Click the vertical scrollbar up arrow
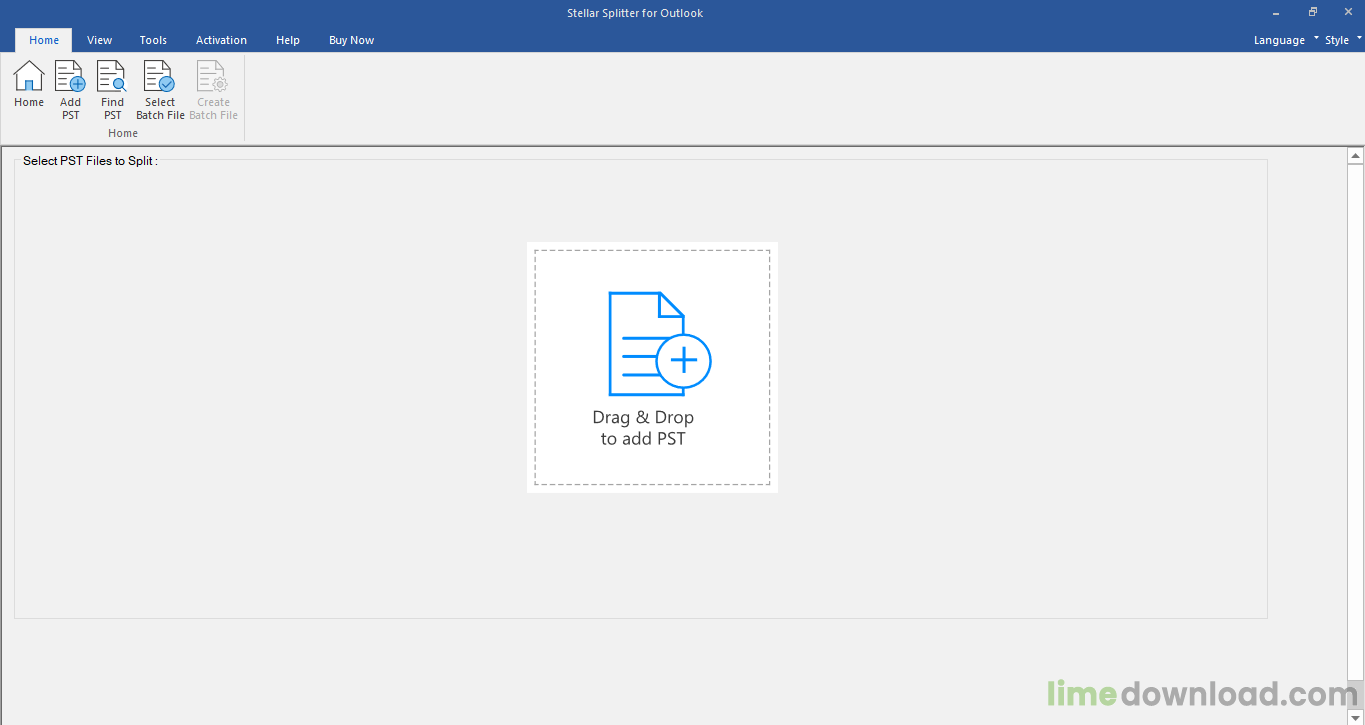 [1356, 154]
